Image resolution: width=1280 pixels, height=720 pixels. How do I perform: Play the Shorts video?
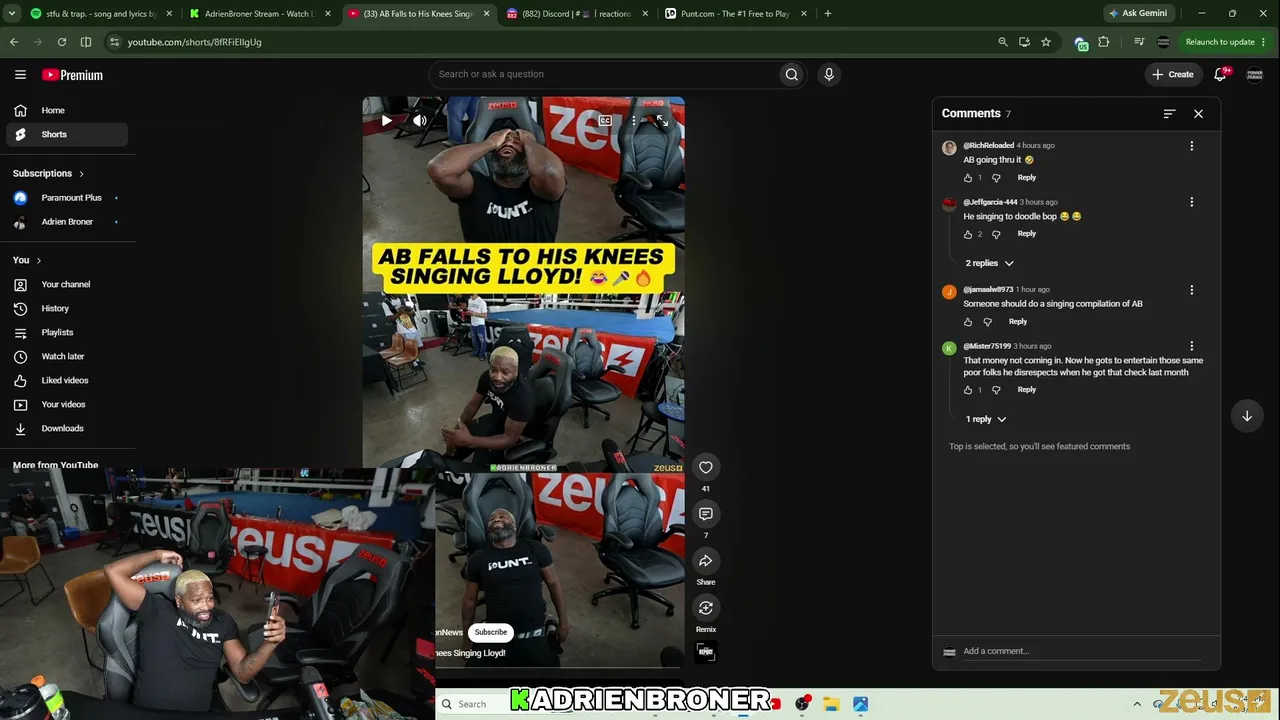[x=387, y=121]
